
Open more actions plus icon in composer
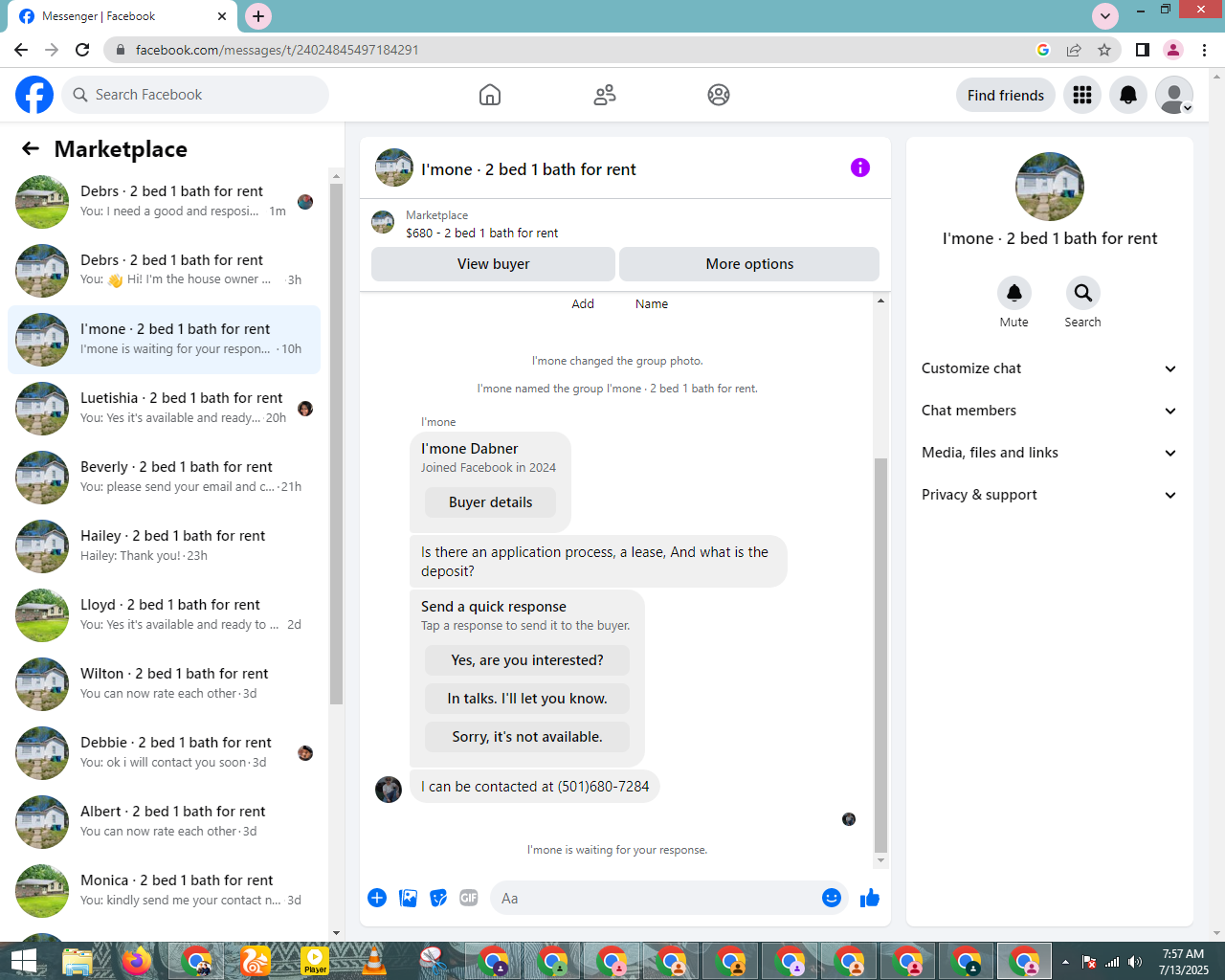[x=377, y=898]
